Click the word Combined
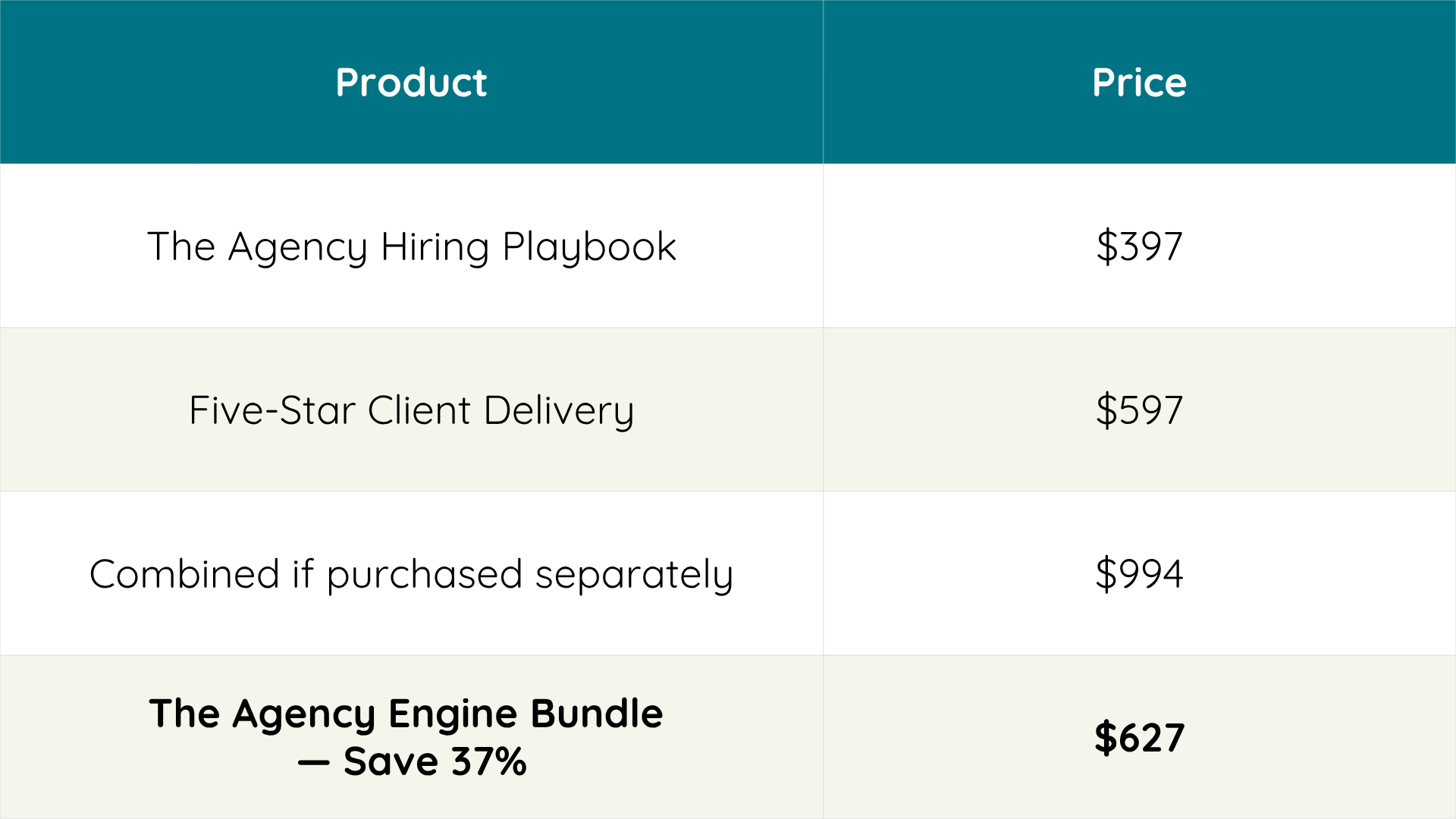 tap(185, 574)
